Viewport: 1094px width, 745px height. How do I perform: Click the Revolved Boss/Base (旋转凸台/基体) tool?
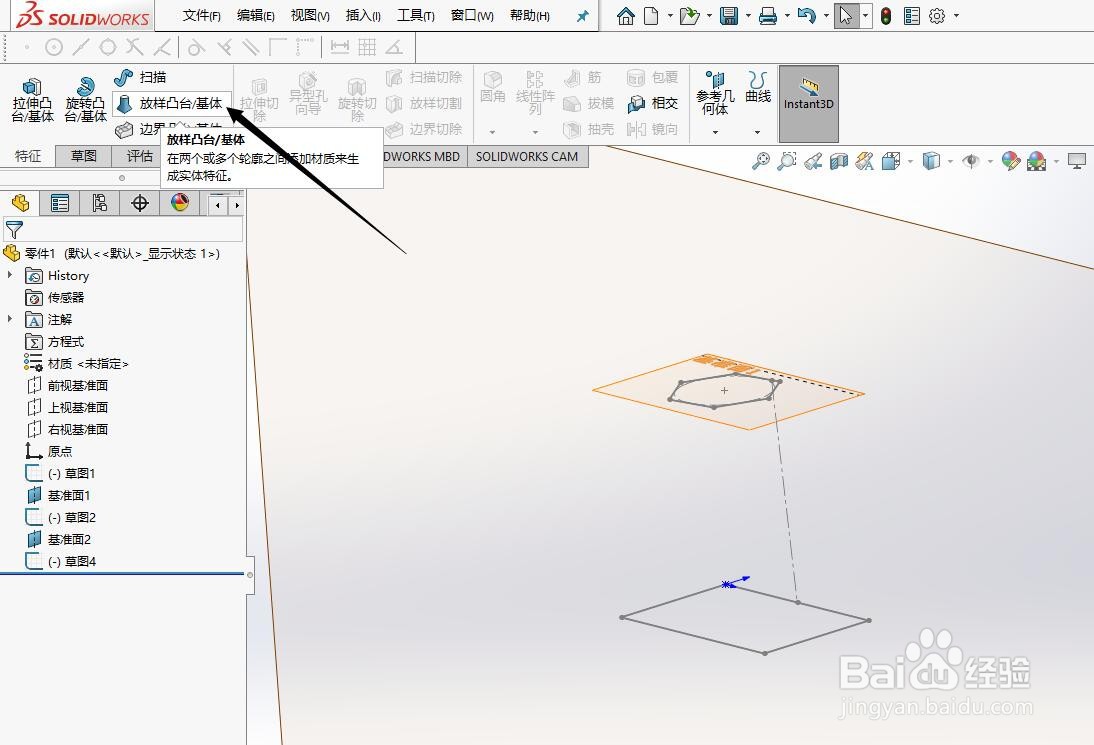85,100
